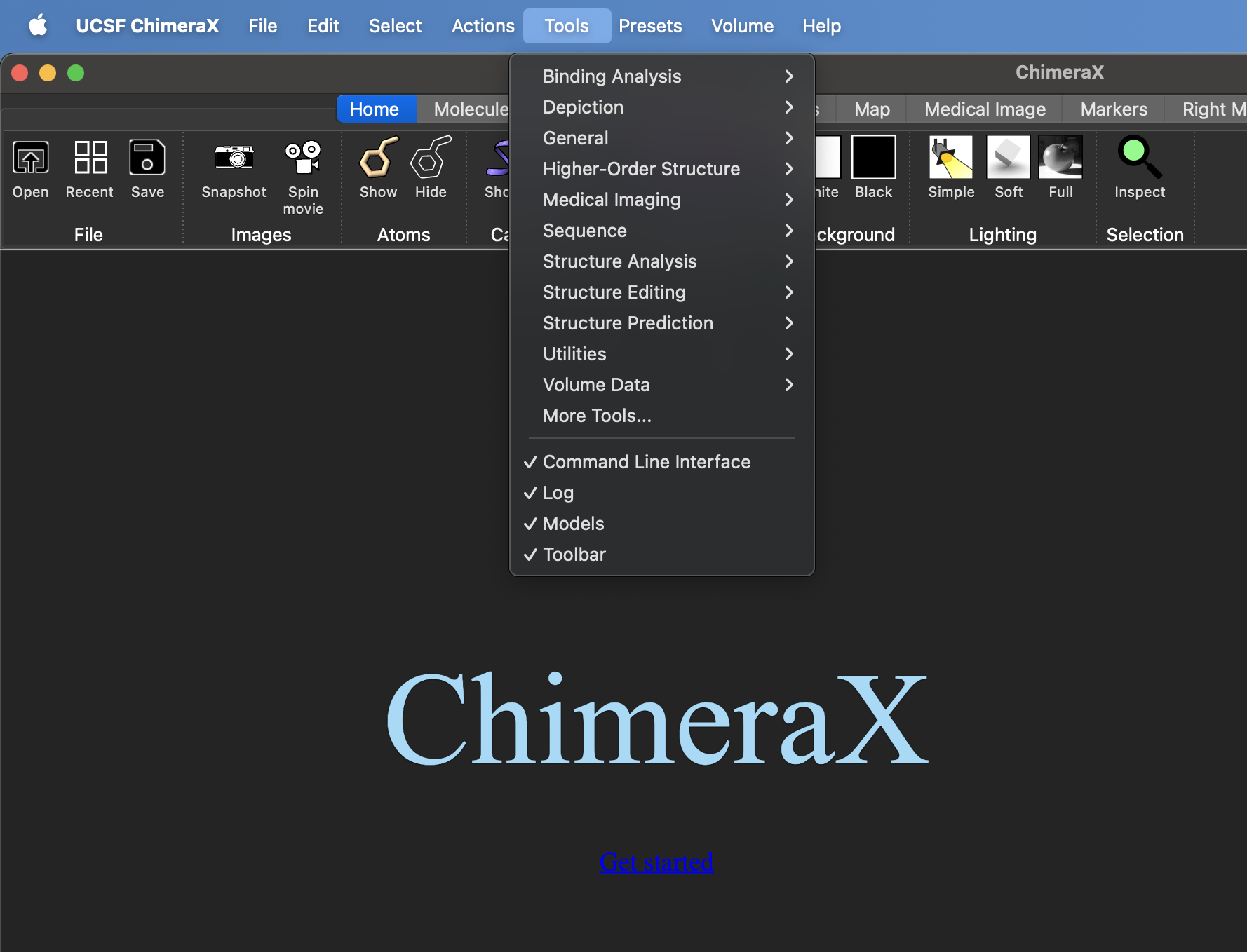Select Simple lighting icon
The height and width of the screenshot is (952, 1247).
click(950, 158)
